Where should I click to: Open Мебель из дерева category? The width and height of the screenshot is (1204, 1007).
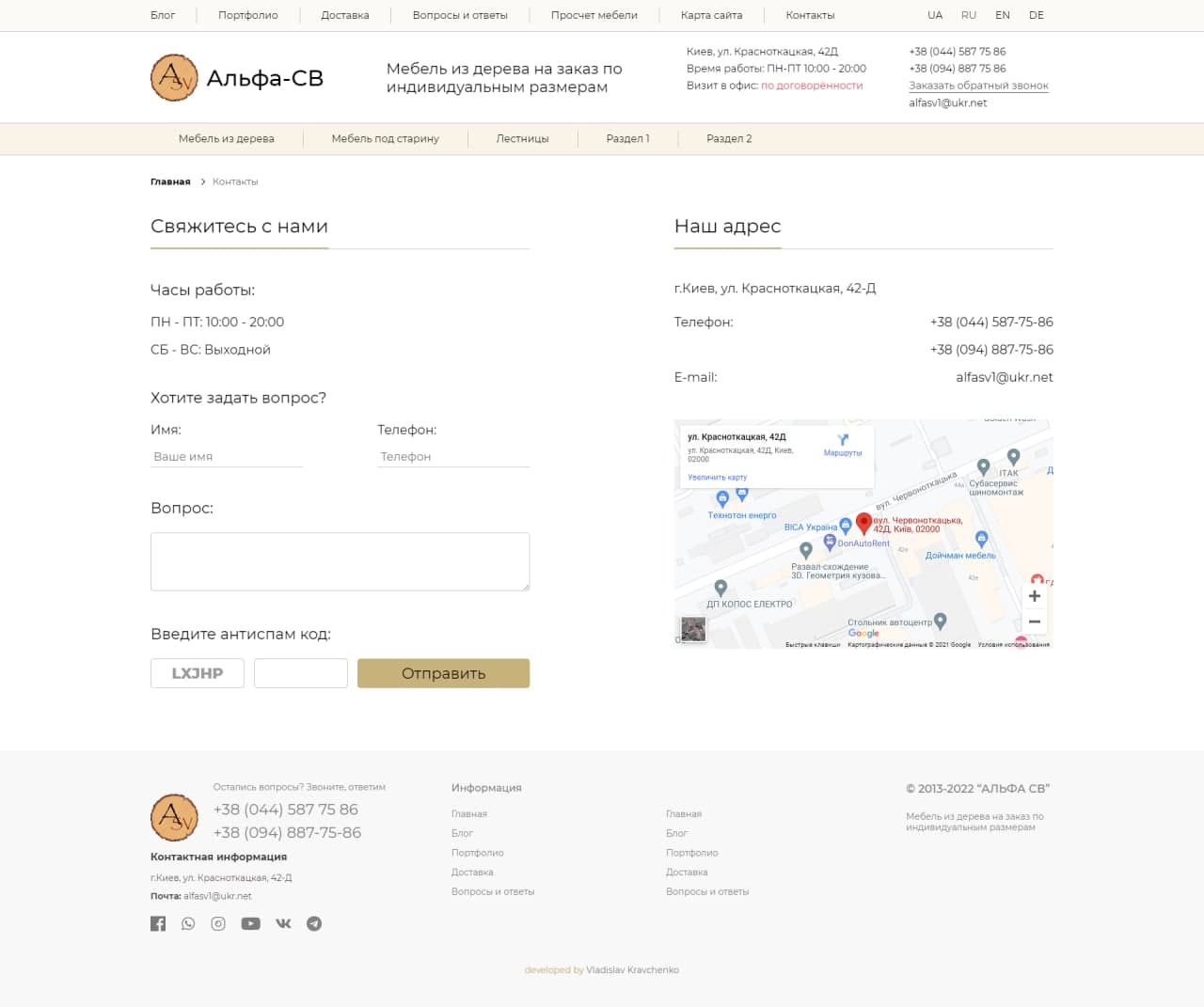tap(227, 138)
